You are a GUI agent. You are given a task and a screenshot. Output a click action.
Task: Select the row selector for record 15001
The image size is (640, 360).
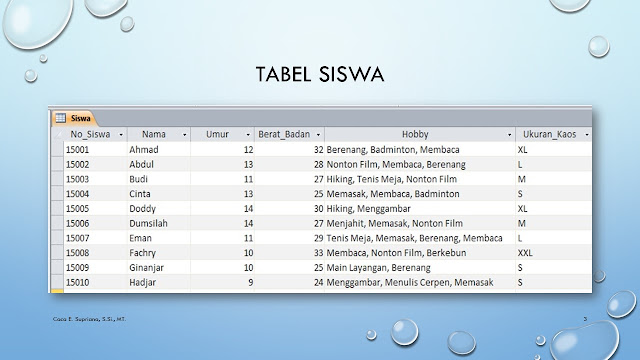(x=58, y=149)
